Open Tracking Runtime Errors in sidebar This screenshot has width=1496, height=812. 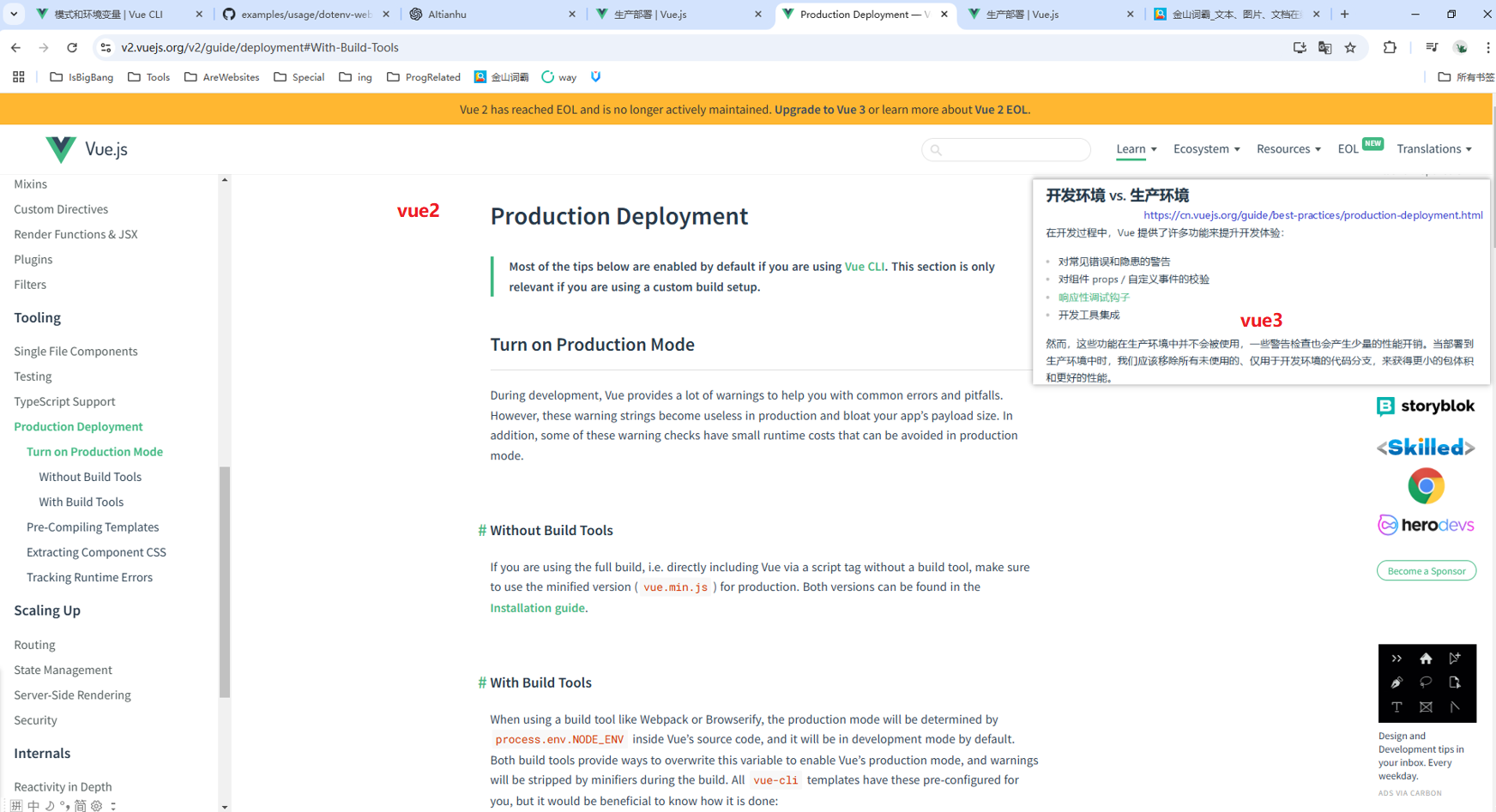pyautogui.click(x=89, y=577)
